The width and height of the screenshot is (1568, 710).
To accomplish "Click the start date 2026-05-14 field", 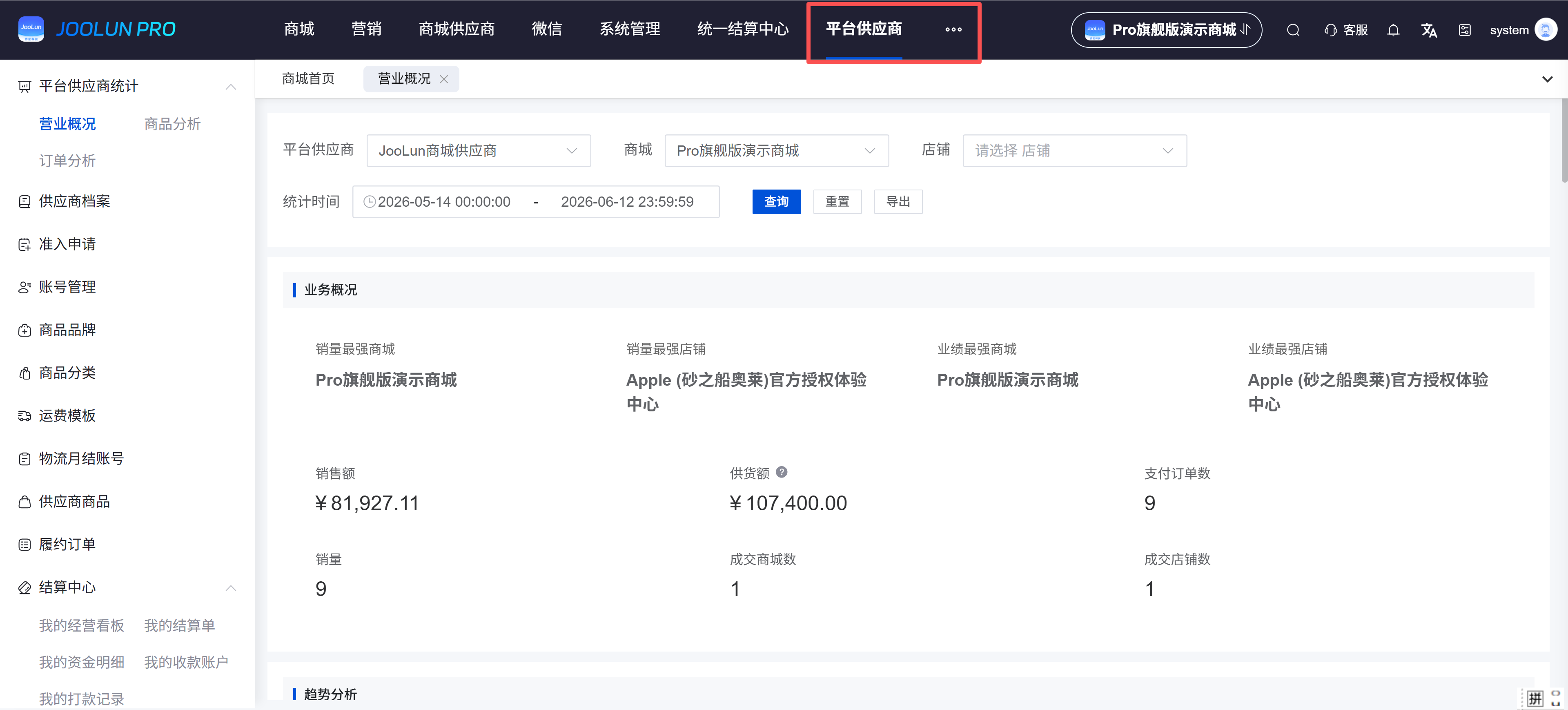I will pyautogui.click(x=444, y=201).
